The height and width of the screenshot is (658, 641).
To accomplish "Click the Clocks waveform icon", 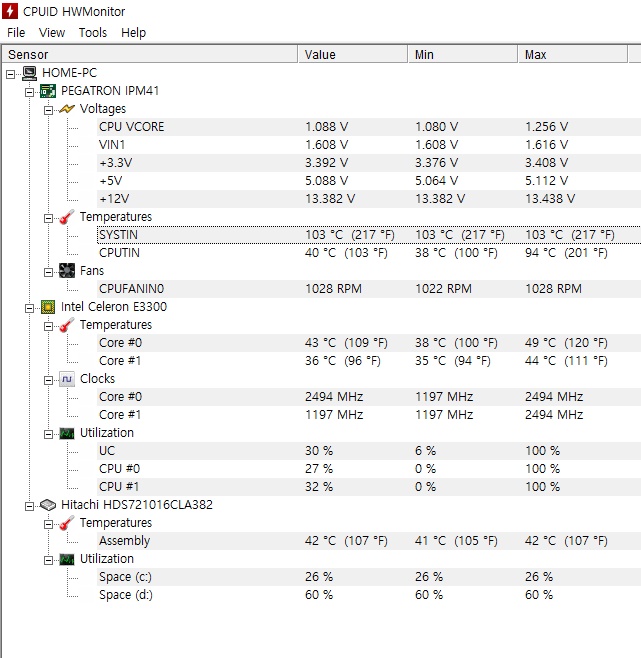I will 67,379.
